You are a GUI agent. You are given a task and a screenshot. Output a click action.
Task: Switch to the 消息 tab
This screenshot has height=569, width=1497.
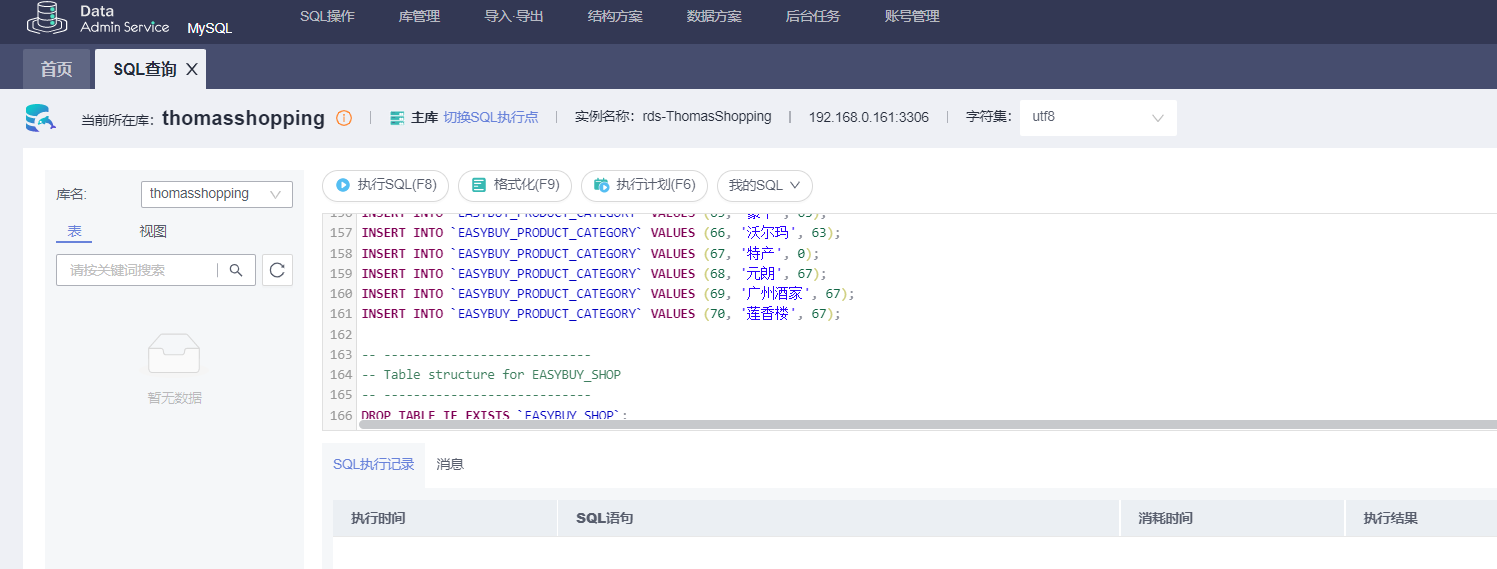(x=450, y=464)
